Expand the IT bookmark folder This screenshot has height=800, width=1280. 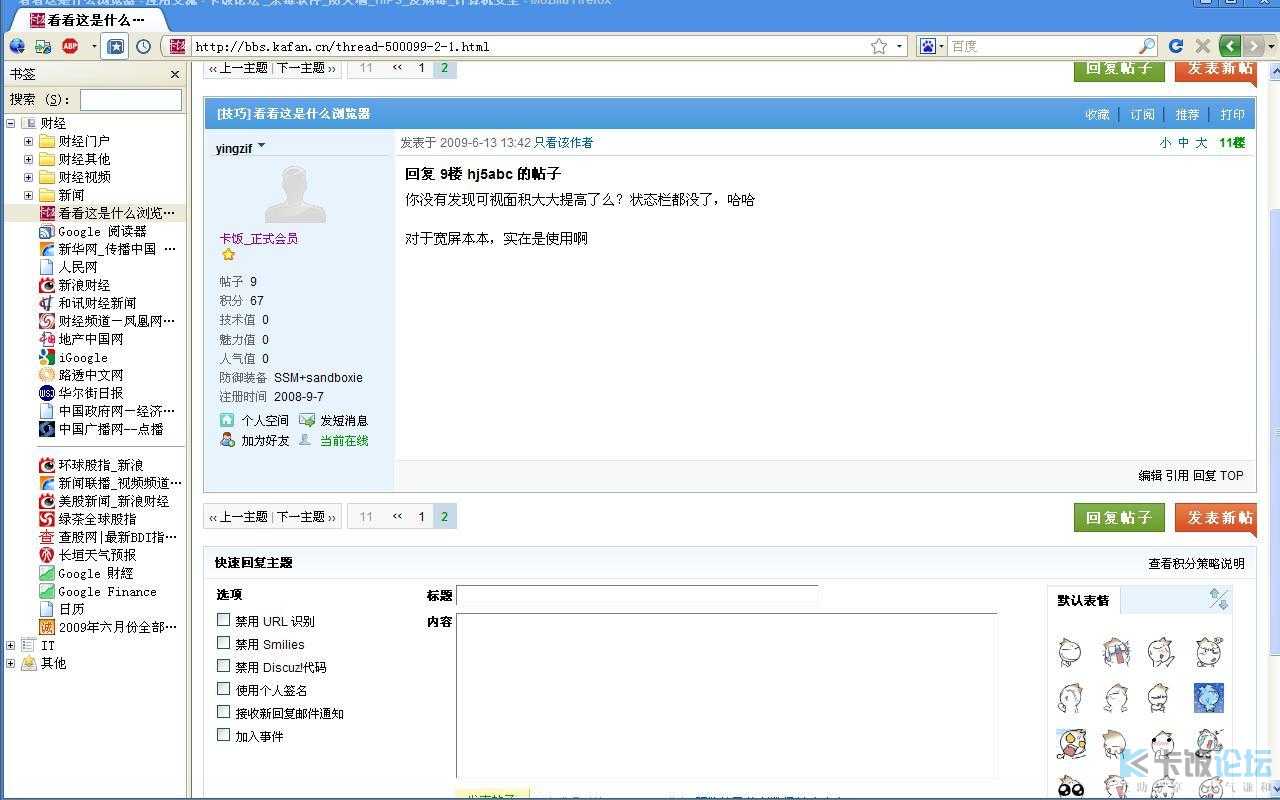click(11, 645)
